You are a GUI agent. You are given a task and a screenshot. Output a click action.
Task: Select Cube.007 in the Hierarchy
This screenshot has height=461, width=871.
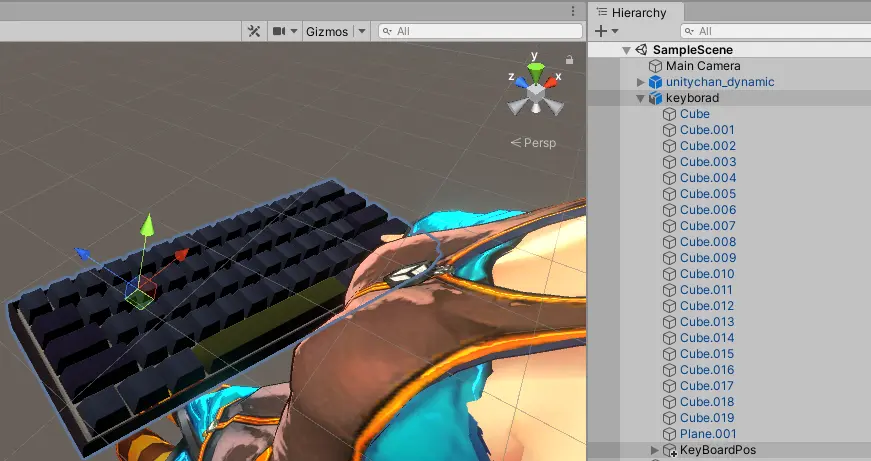708,226
